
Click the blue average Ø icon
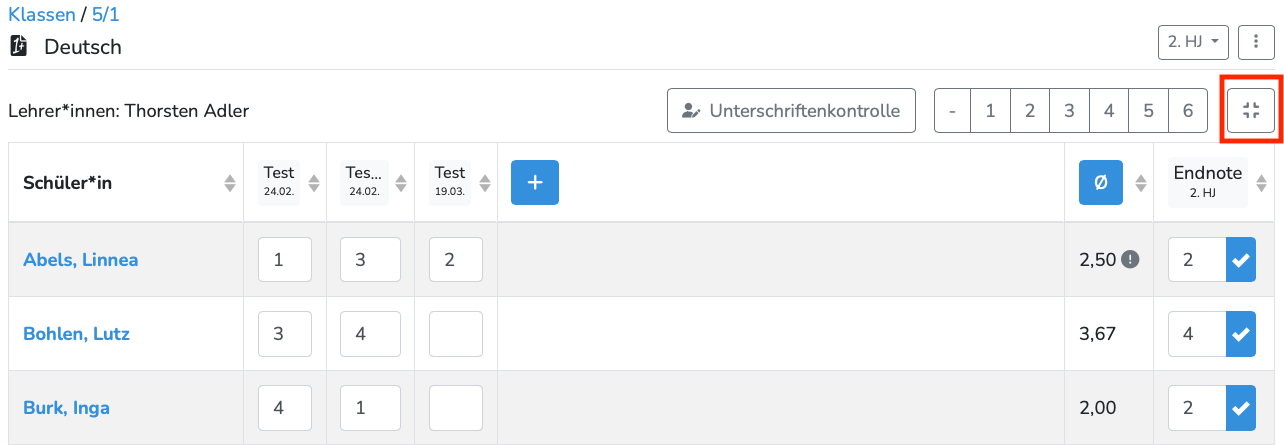click(1100, 182)
